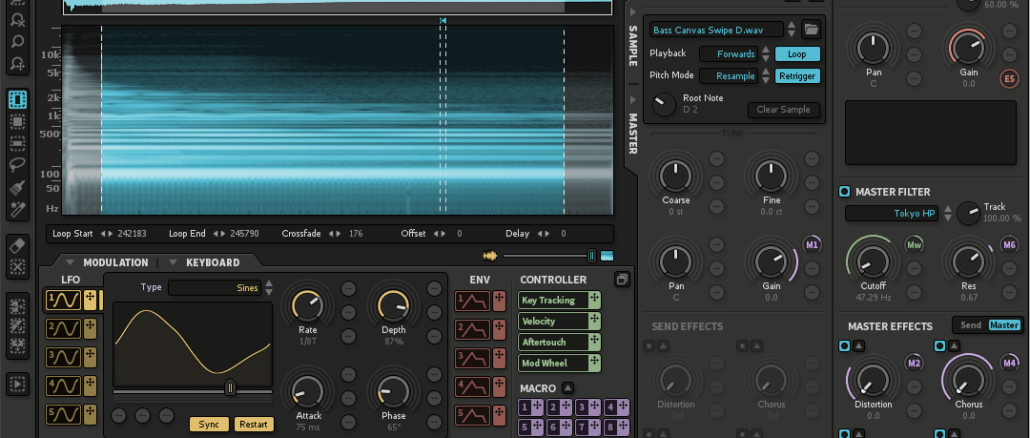Toggle master Chorus effect power
1030x438 pixels.
point(940,346)
